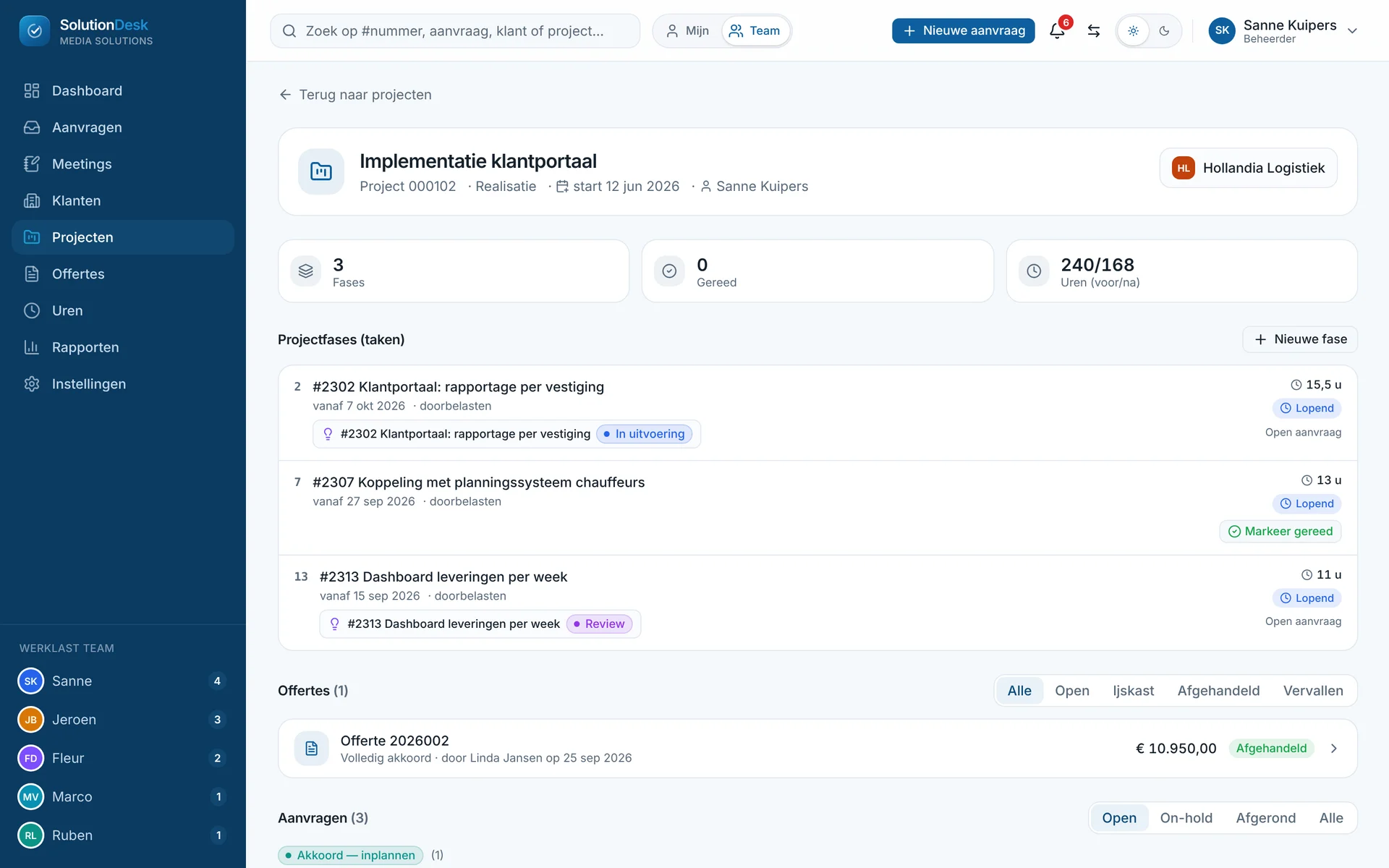Click Jeroen's JB avatar in Werklast team
The image size is (1389, 868).
31,720
